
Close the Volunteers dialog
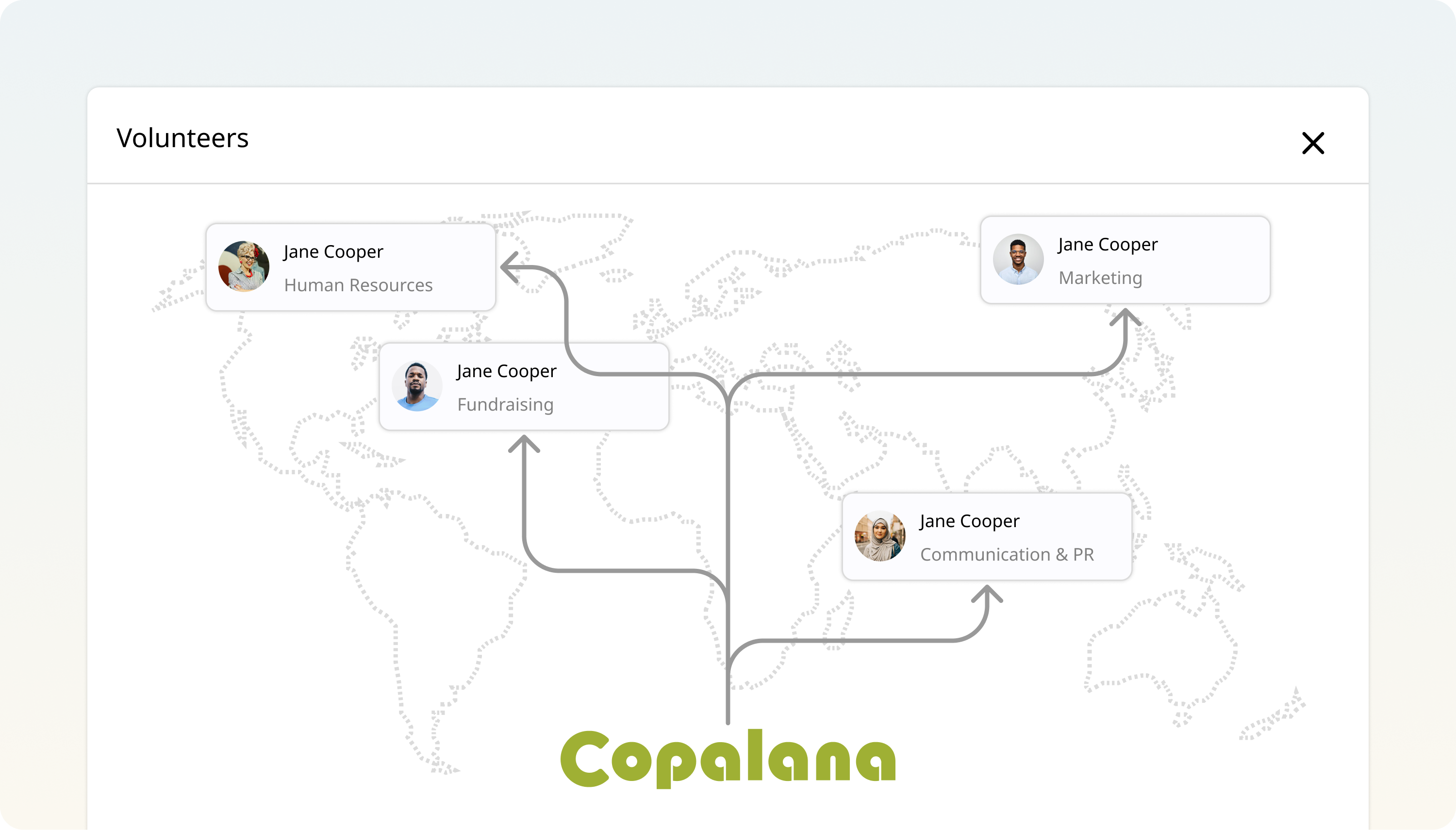[x=1312, y=143]
